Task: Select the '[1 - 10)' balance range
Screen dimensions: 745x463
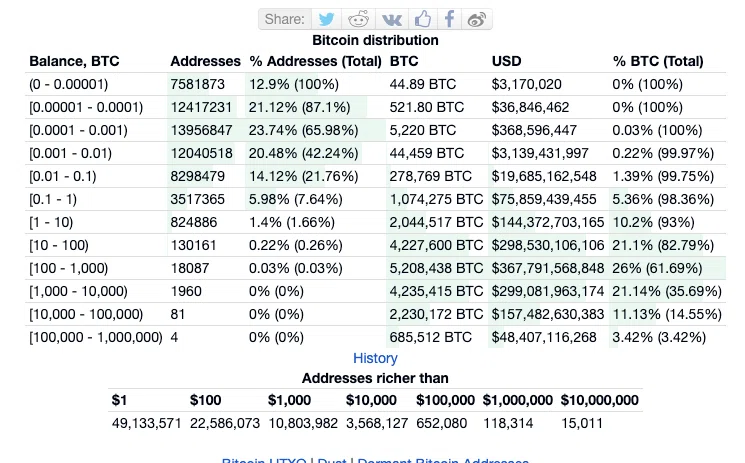Action: pos(51,222)
